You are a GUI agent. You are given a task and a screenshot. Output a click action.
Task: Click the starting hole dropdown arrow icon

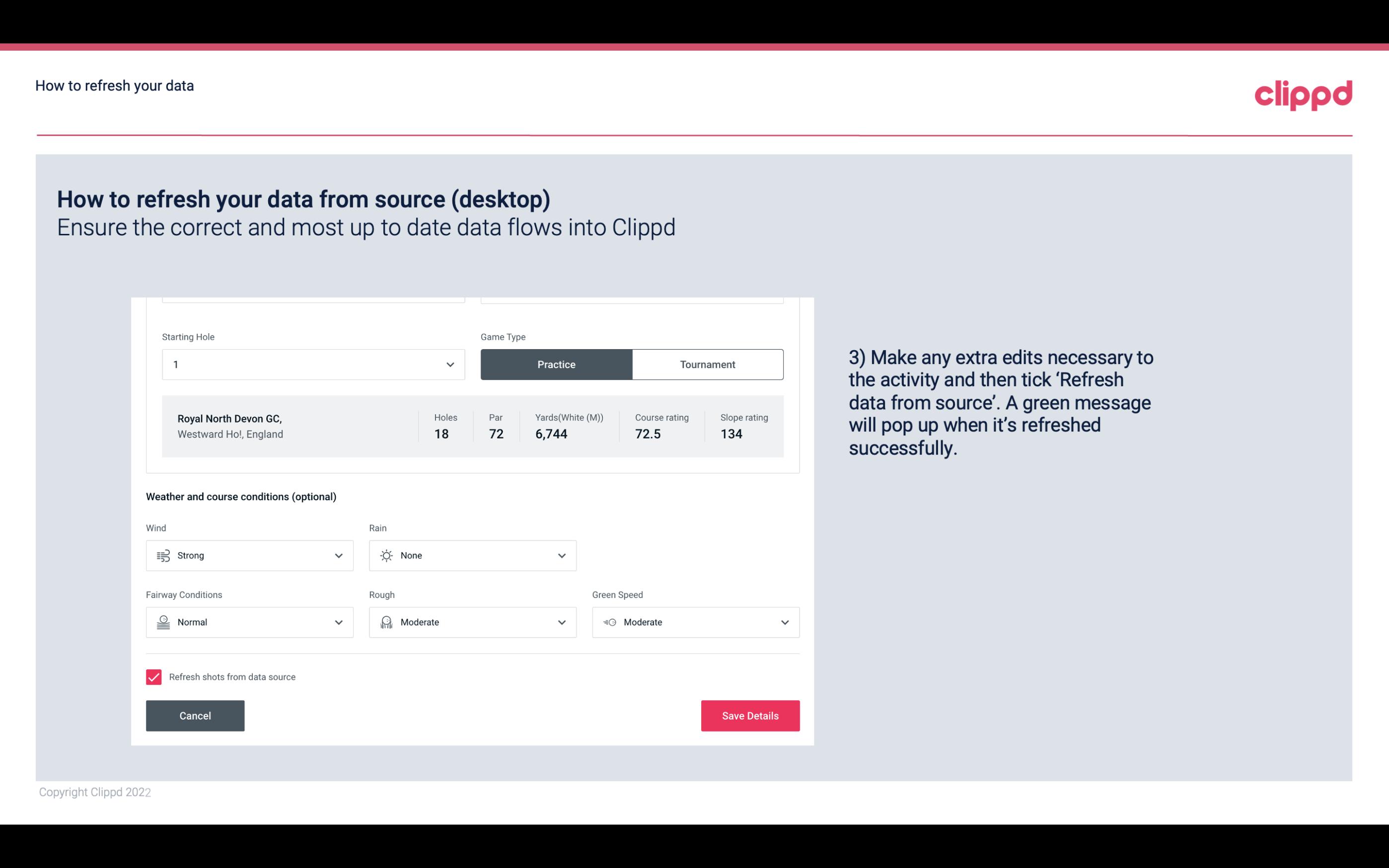click(450, 364)
